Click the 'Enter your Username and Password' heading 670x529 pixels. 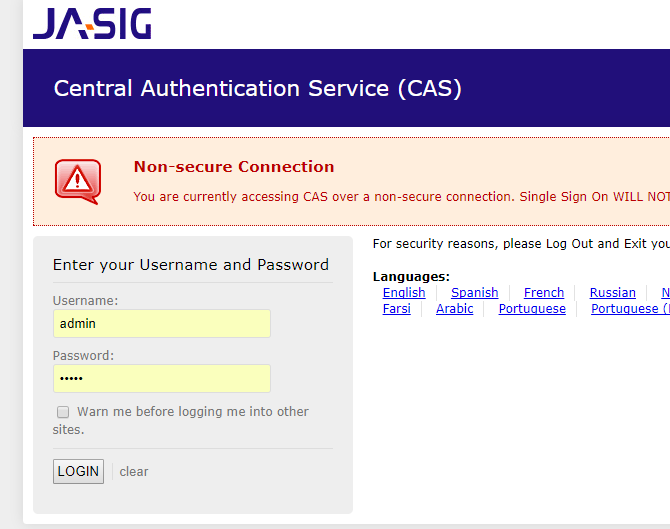191,265
